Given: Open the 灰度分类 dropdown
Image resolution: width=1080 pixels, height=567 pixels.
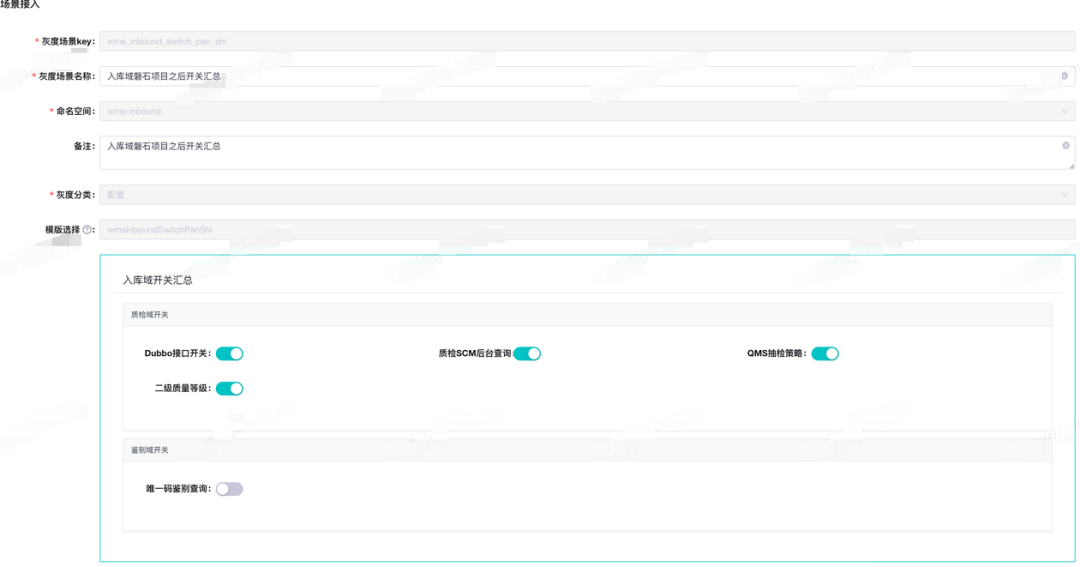Looking at the screenshot, I should [587, 195].
